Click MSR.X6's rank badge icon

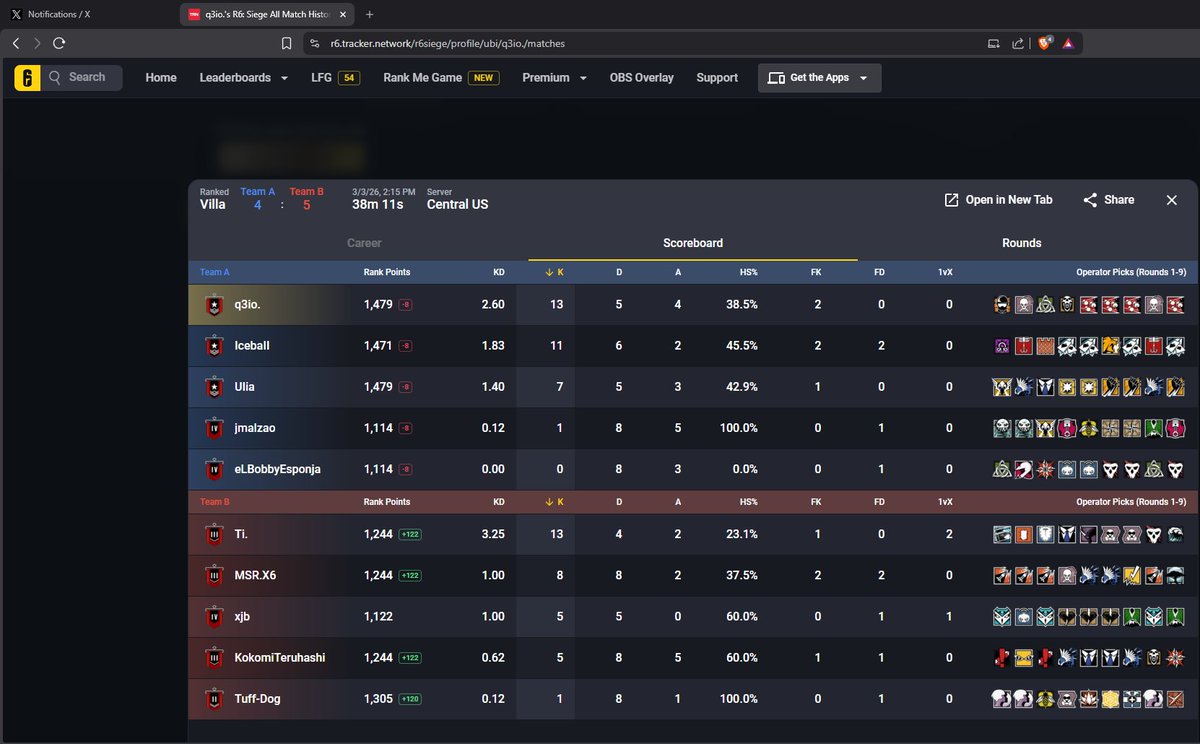(x=212, y=576)
